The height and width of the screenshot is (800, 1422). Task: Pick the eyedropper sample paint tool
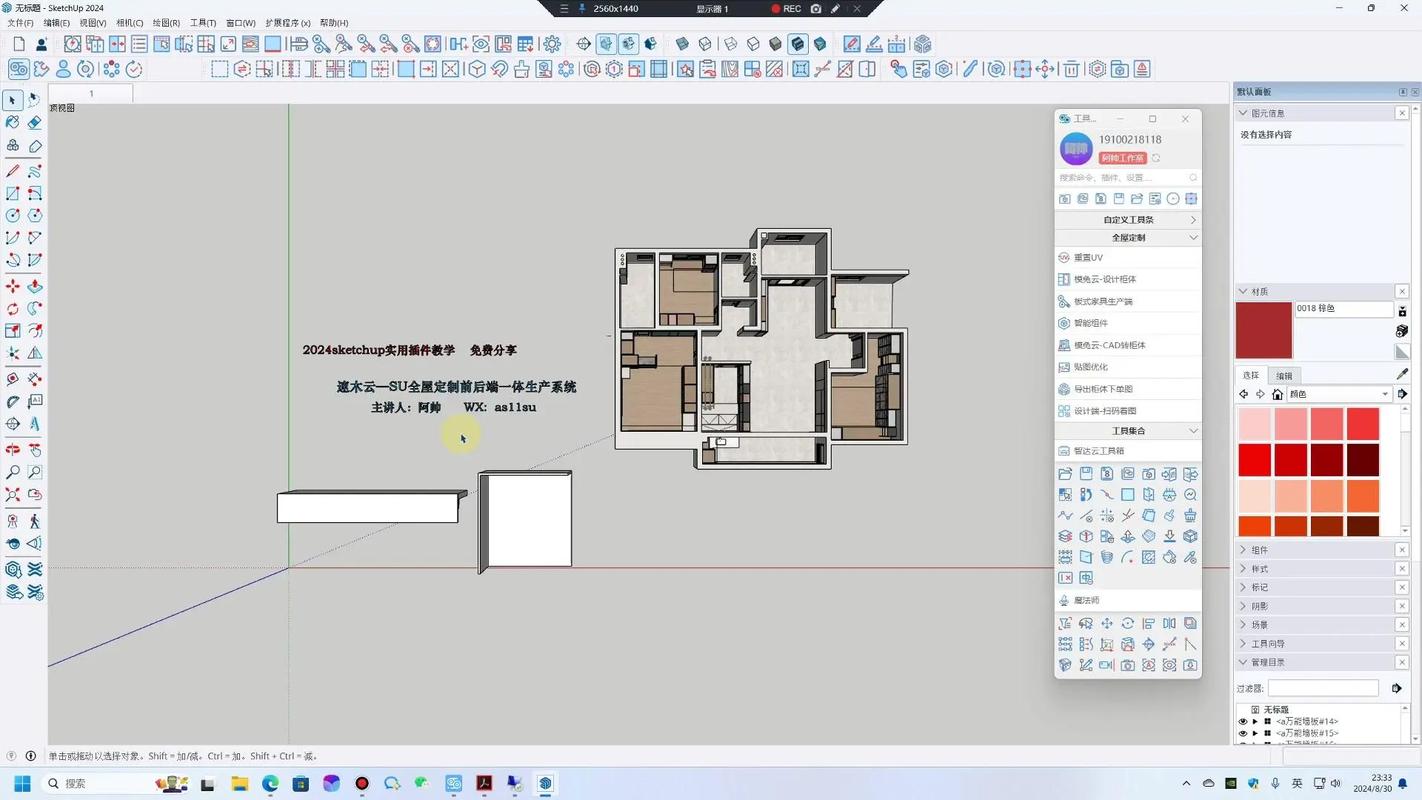coord(1402,374)
